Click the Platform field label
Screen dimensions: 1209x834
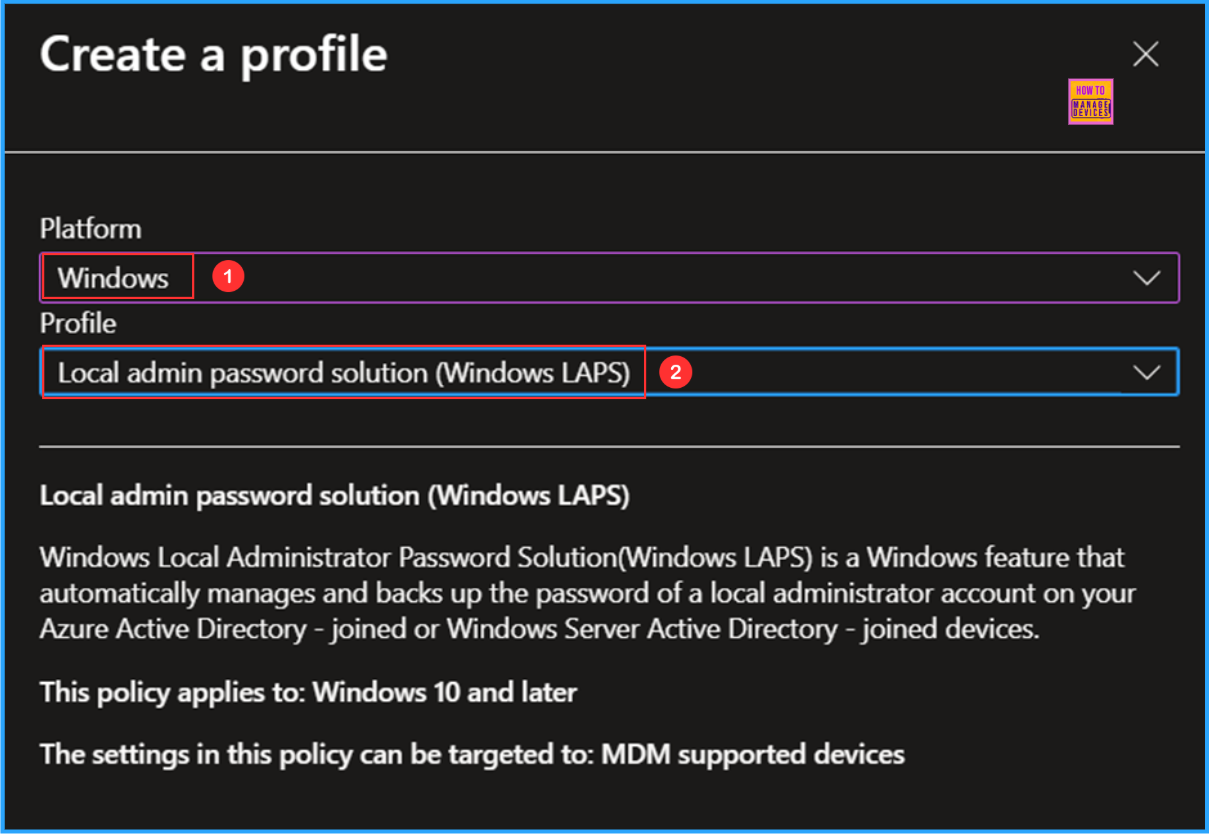click(90, 229)
